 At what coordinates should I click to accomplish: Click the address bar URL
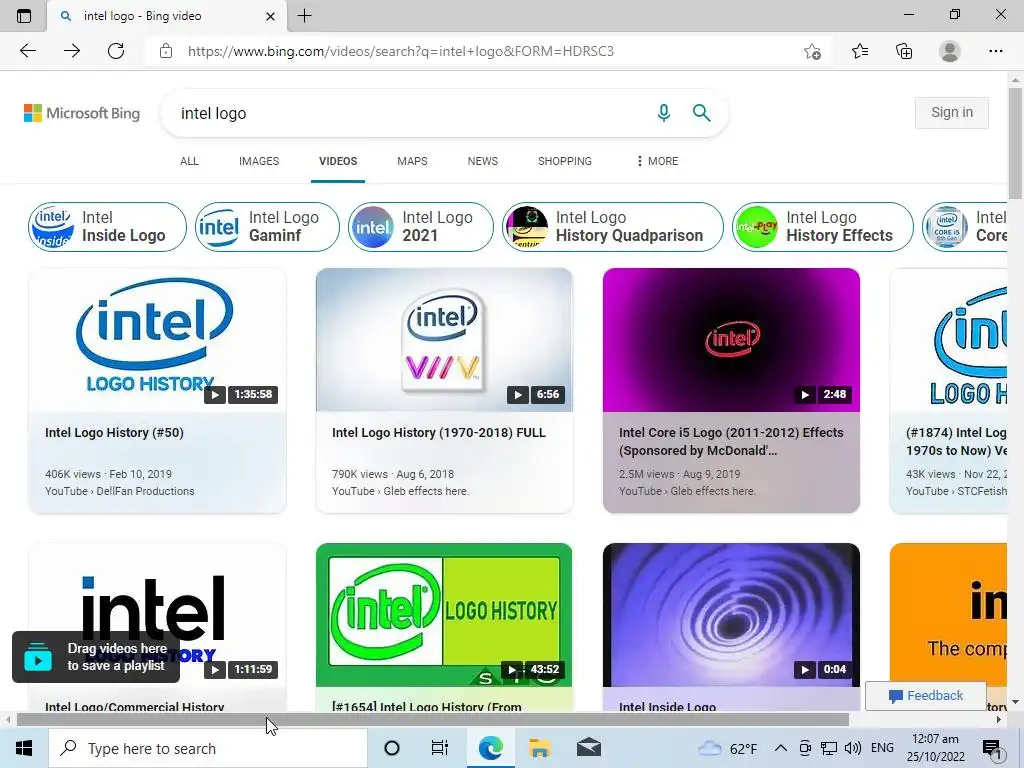coord(400,51)
